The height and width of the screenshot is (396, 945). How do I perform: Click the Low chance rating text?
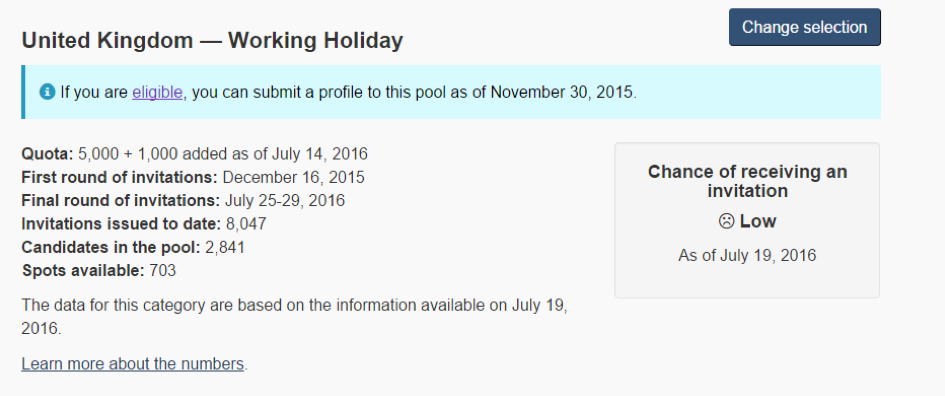coord(758,221)
